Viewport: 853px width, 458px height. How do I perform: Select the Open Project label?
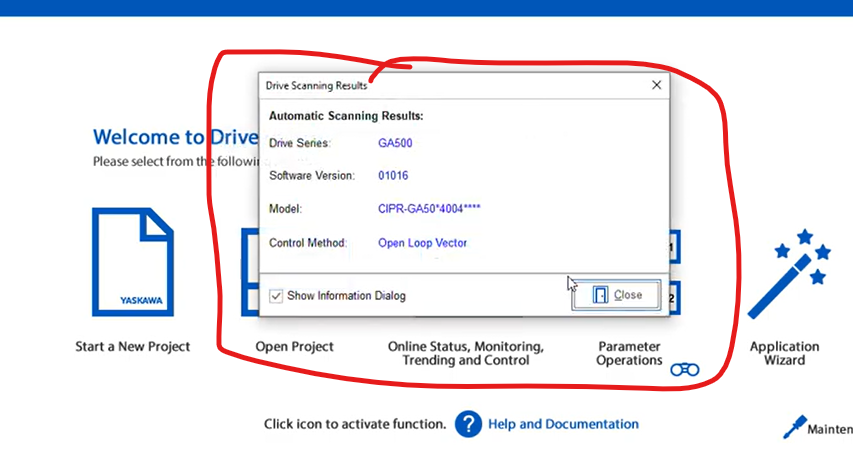294,347
